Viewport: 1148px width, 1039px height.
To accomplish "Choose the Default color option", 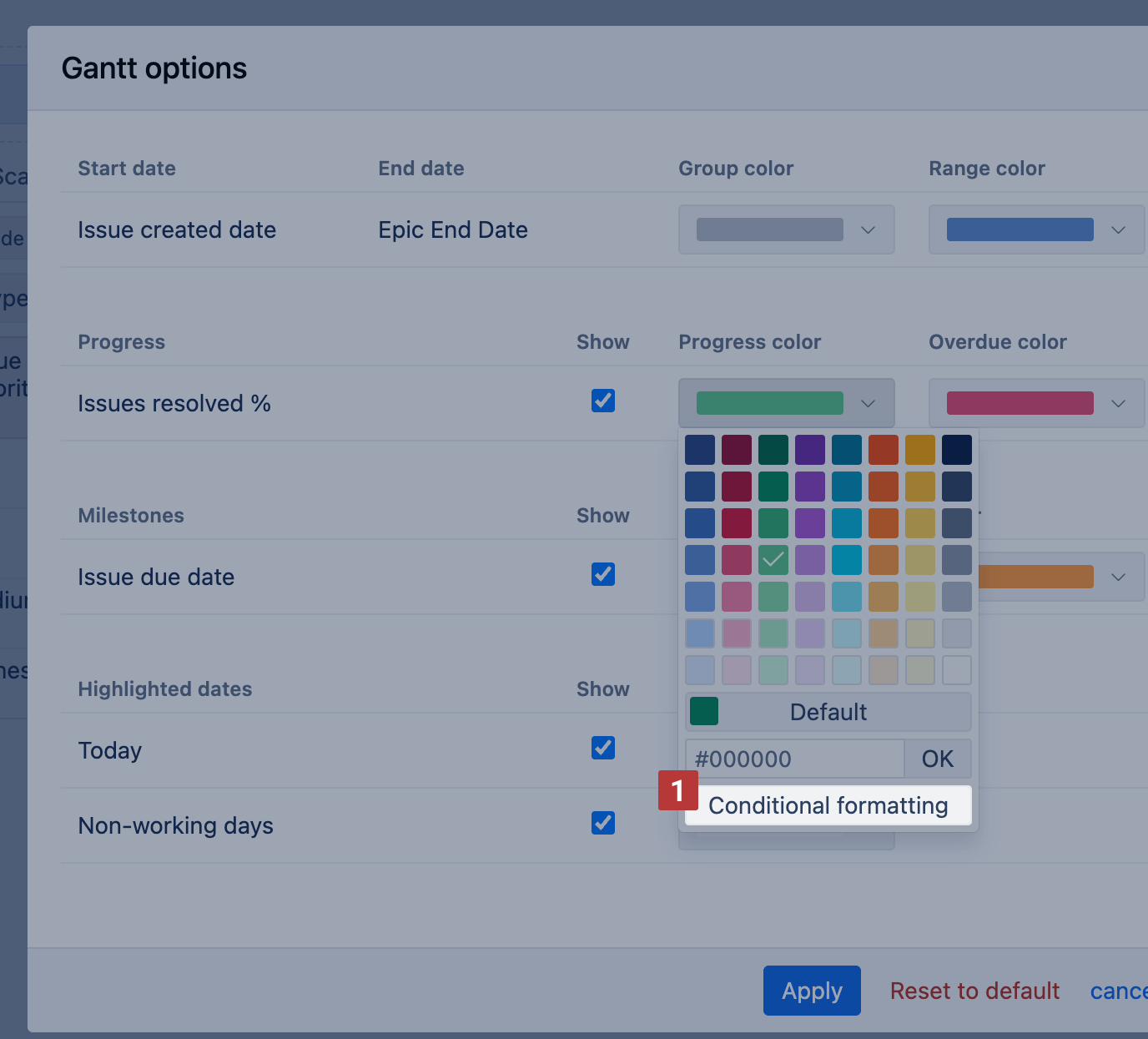I will tap(828, 712).
